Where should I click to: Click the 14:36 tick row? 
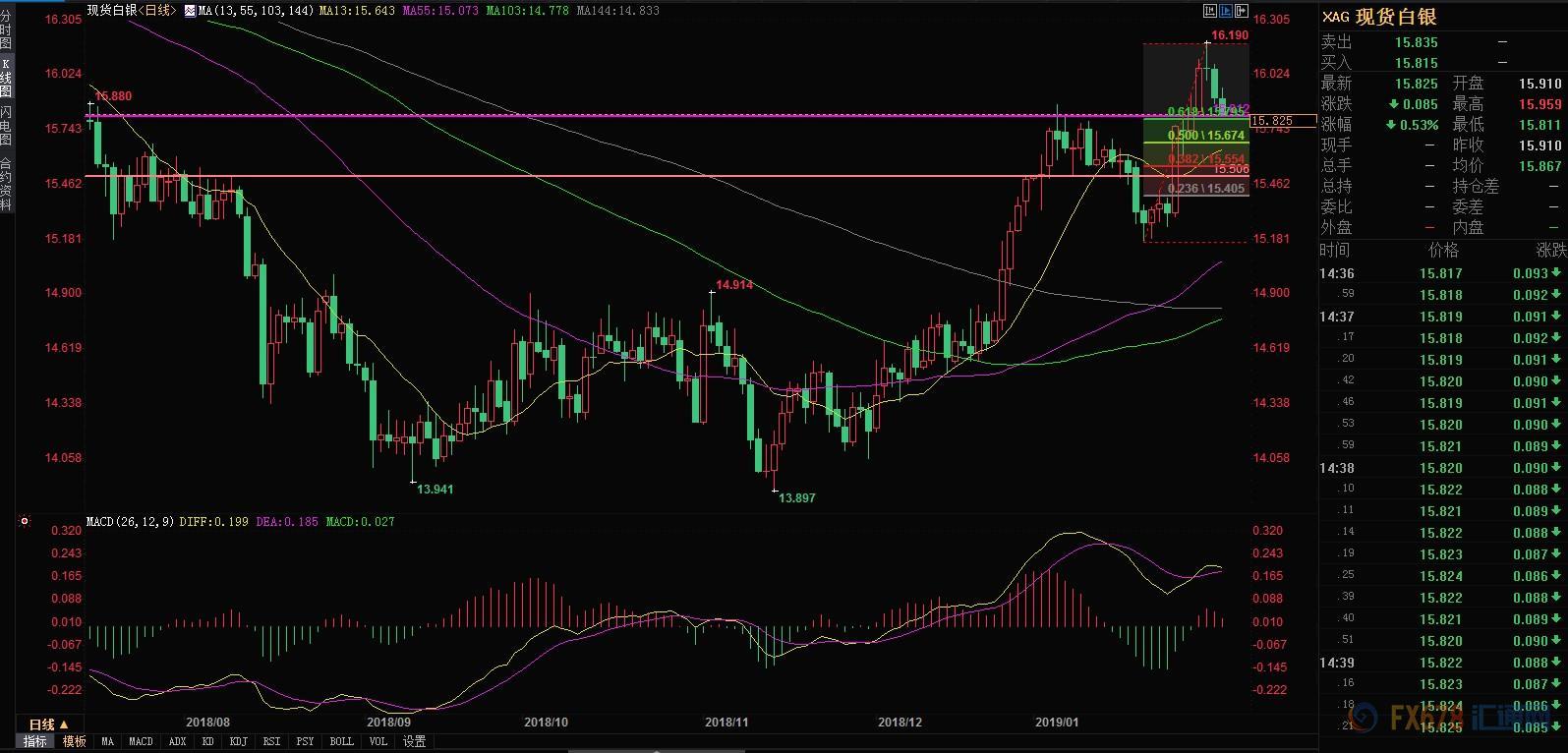(x=1442, y=273)
